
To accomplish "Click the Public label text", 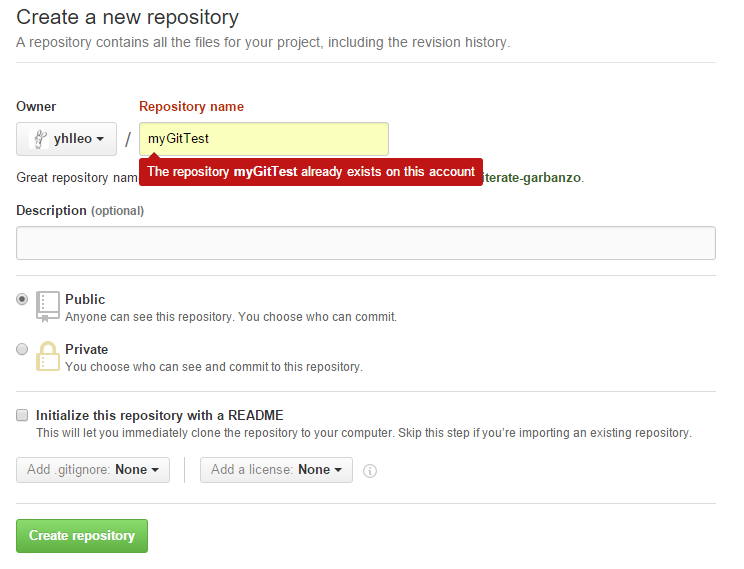I will (85, 299).
